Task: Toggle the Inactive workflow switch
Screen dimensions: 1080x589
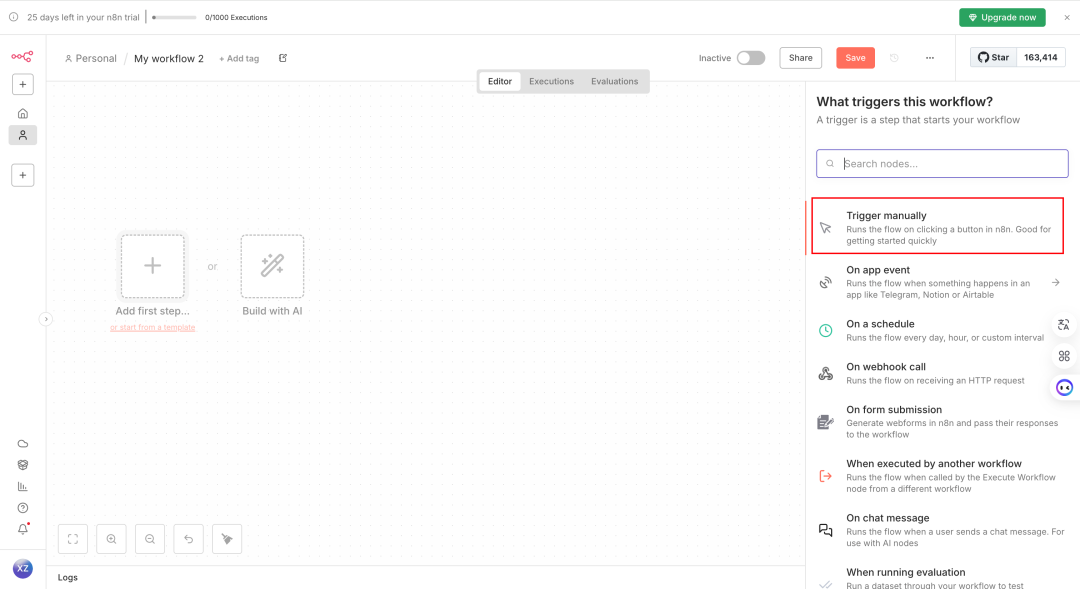Action: point(751,58)
